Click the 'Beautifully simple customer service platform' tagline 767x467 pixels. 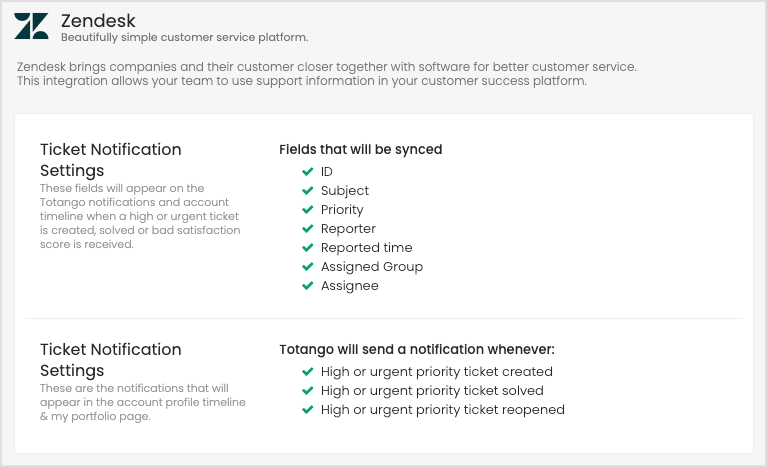click(x=184, y=38)
